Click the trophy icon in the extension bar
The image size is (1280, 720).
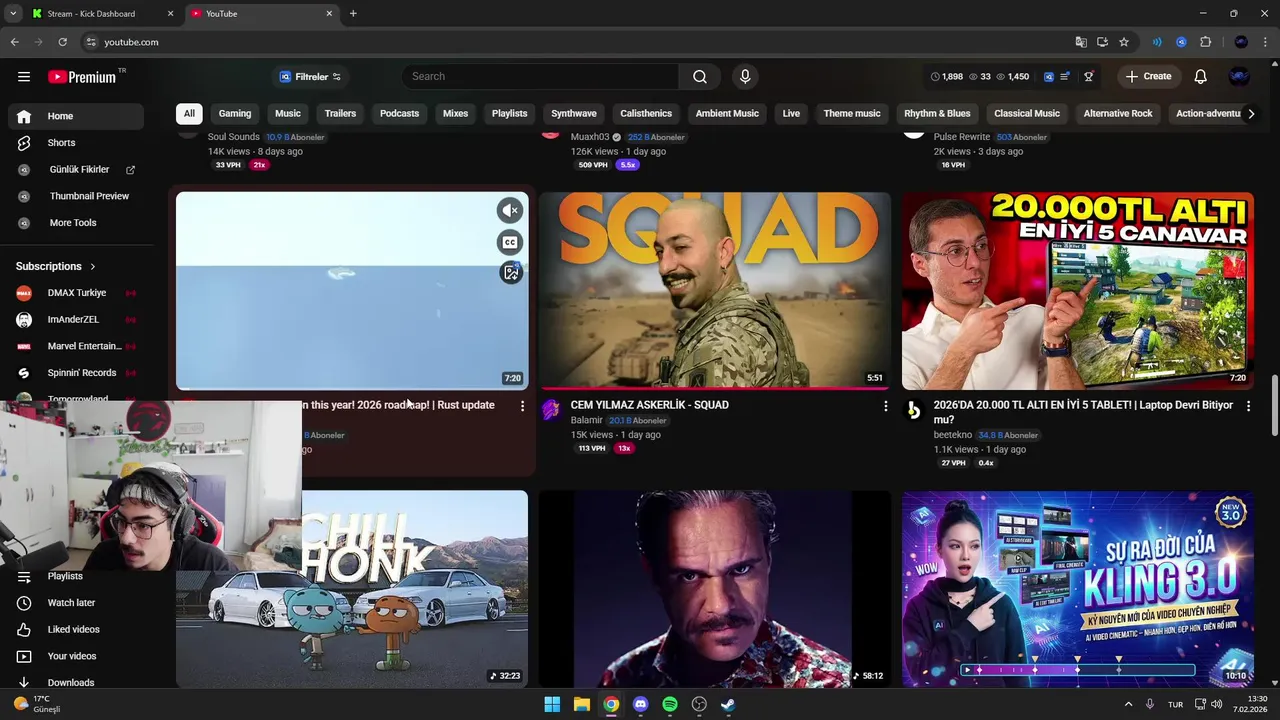coord(1089,76)
